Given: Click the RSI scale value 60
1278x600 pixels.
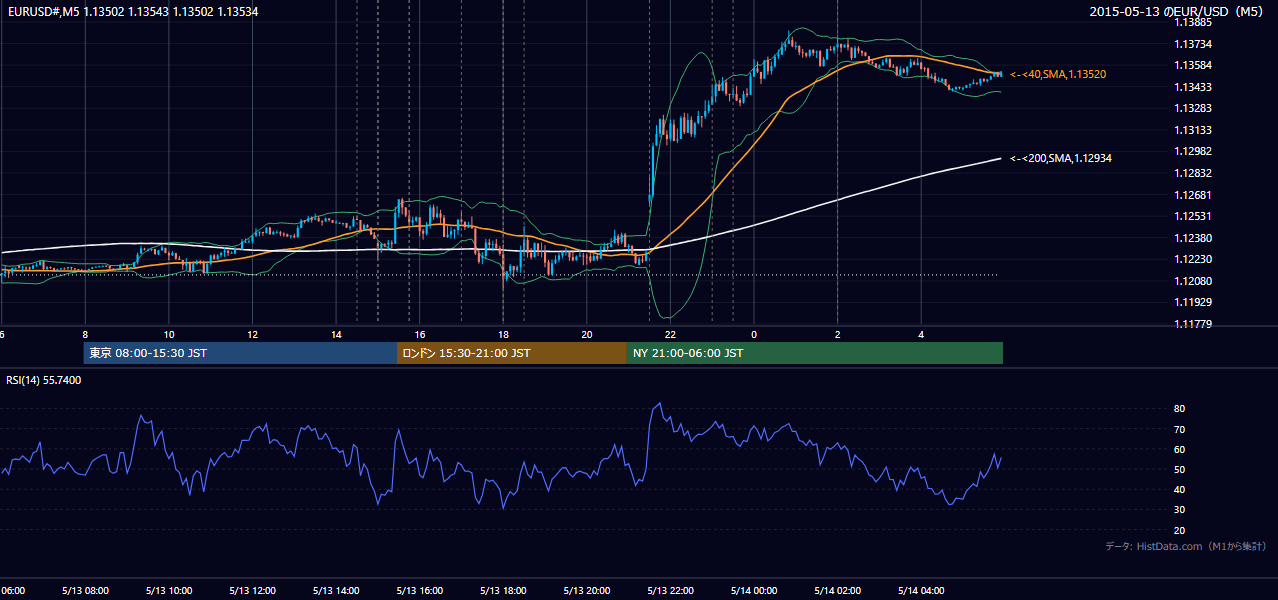Looking at the screenshot, I should [x=1179, y=449].
